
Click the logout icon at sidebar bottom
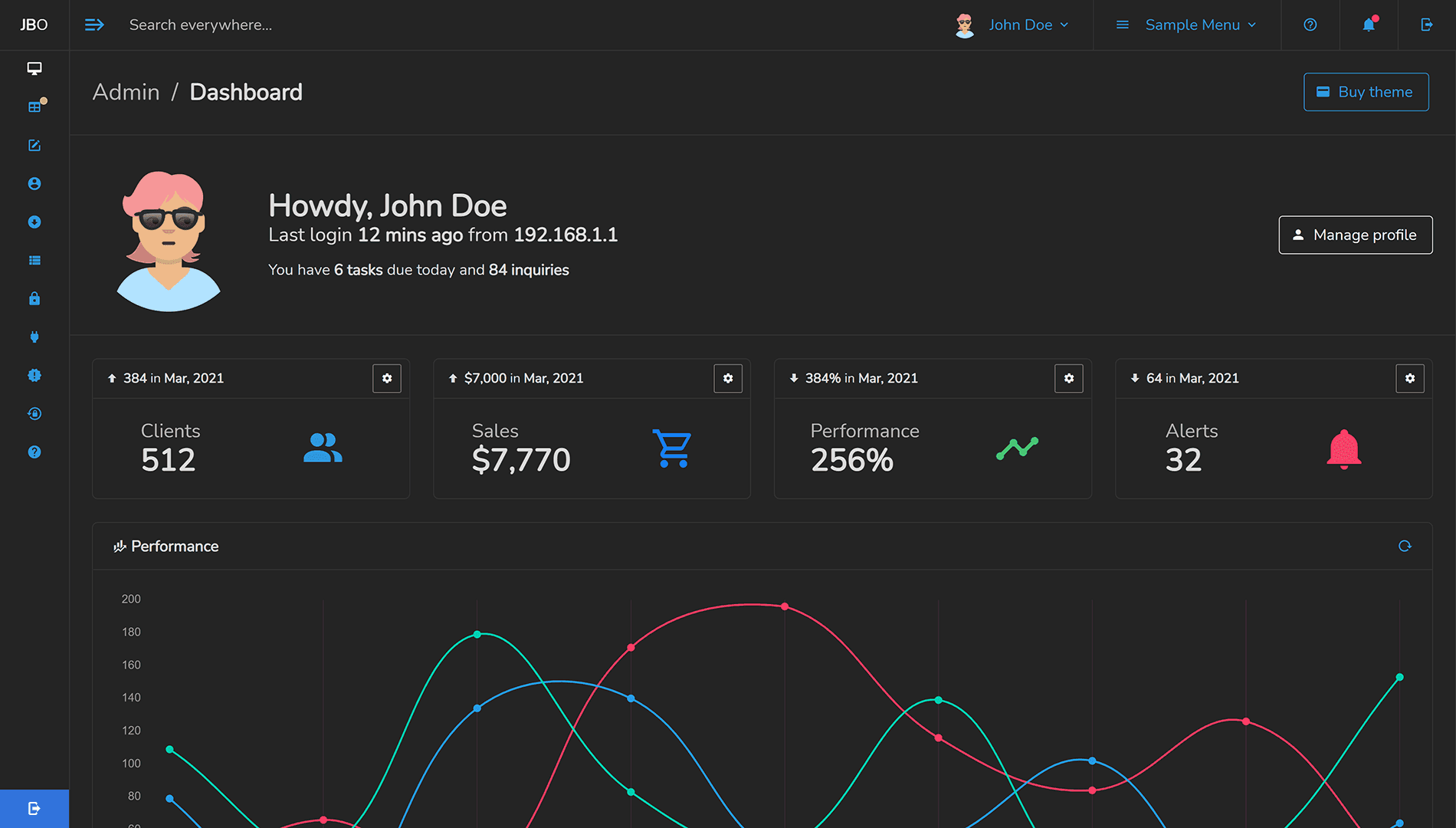[34, 807]
